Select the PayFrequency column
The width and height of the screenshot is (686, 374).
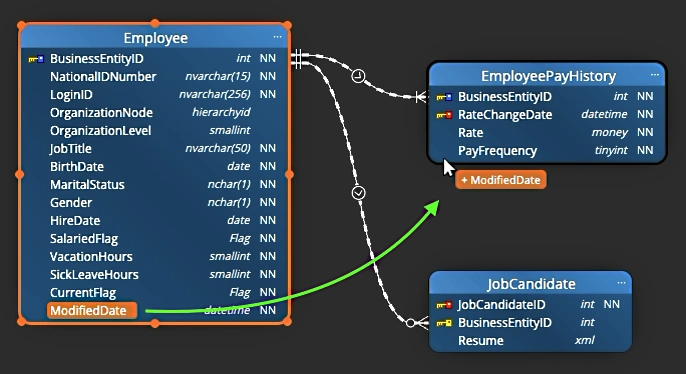[497, 150]
